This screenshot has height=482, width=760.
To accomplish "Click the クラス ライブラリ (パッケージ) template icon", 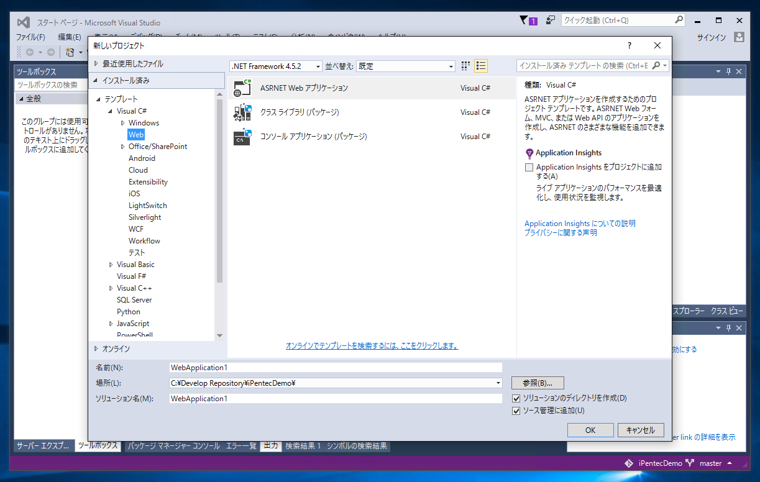I will tap(242, 112).
